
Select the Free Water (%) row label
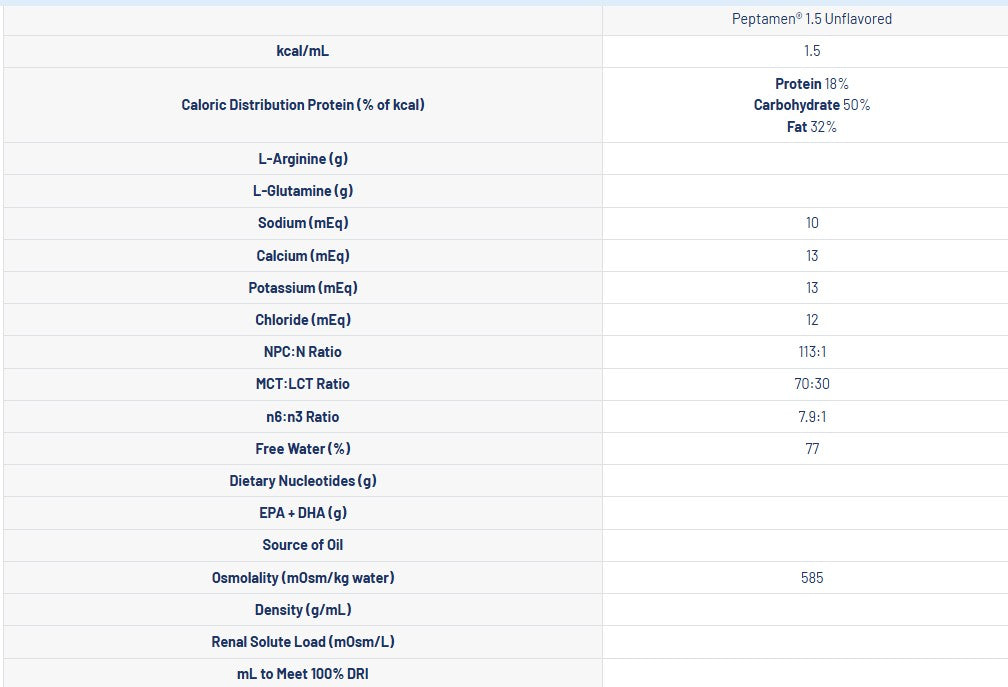302,449
